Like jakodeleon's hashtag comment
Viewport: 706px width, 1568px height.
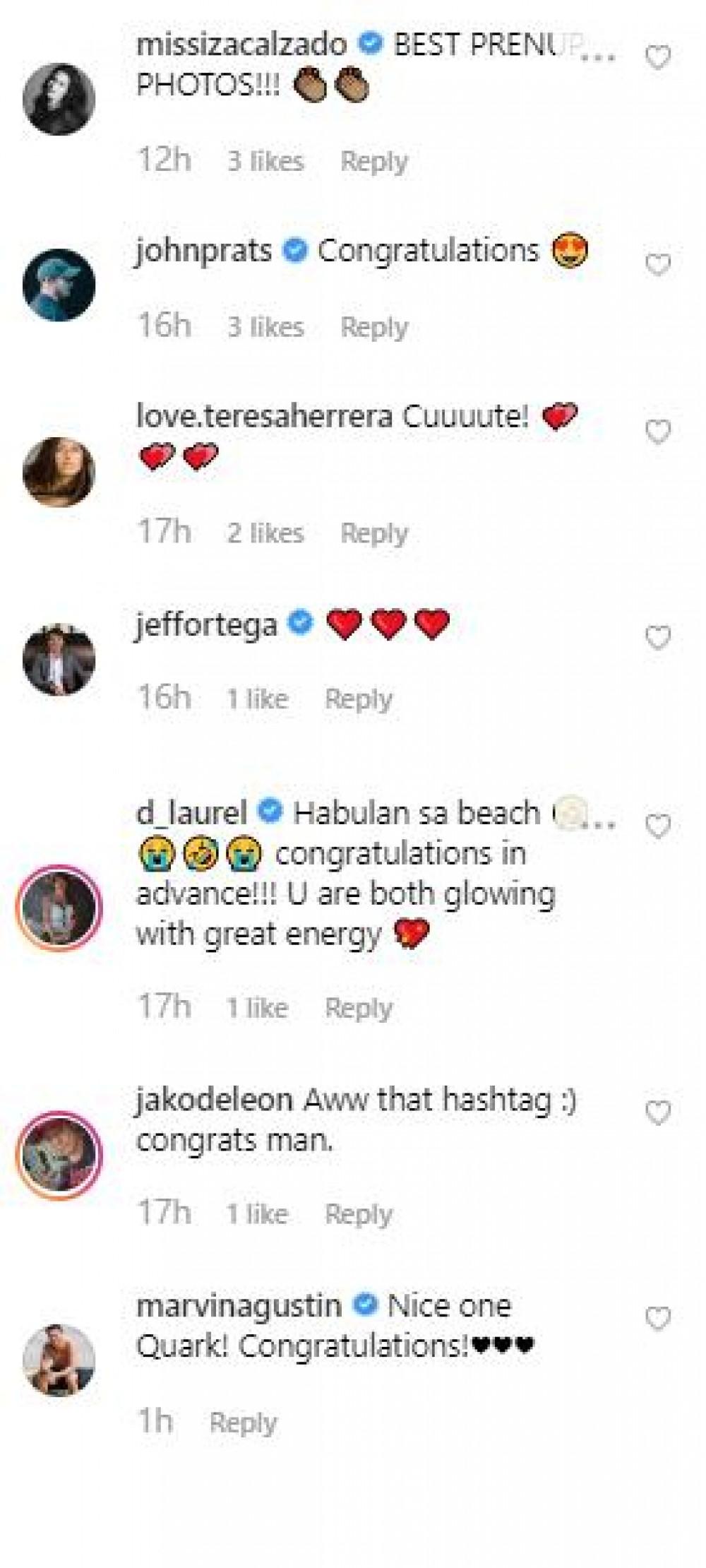pyautogui.click(x=658, y=1114)
